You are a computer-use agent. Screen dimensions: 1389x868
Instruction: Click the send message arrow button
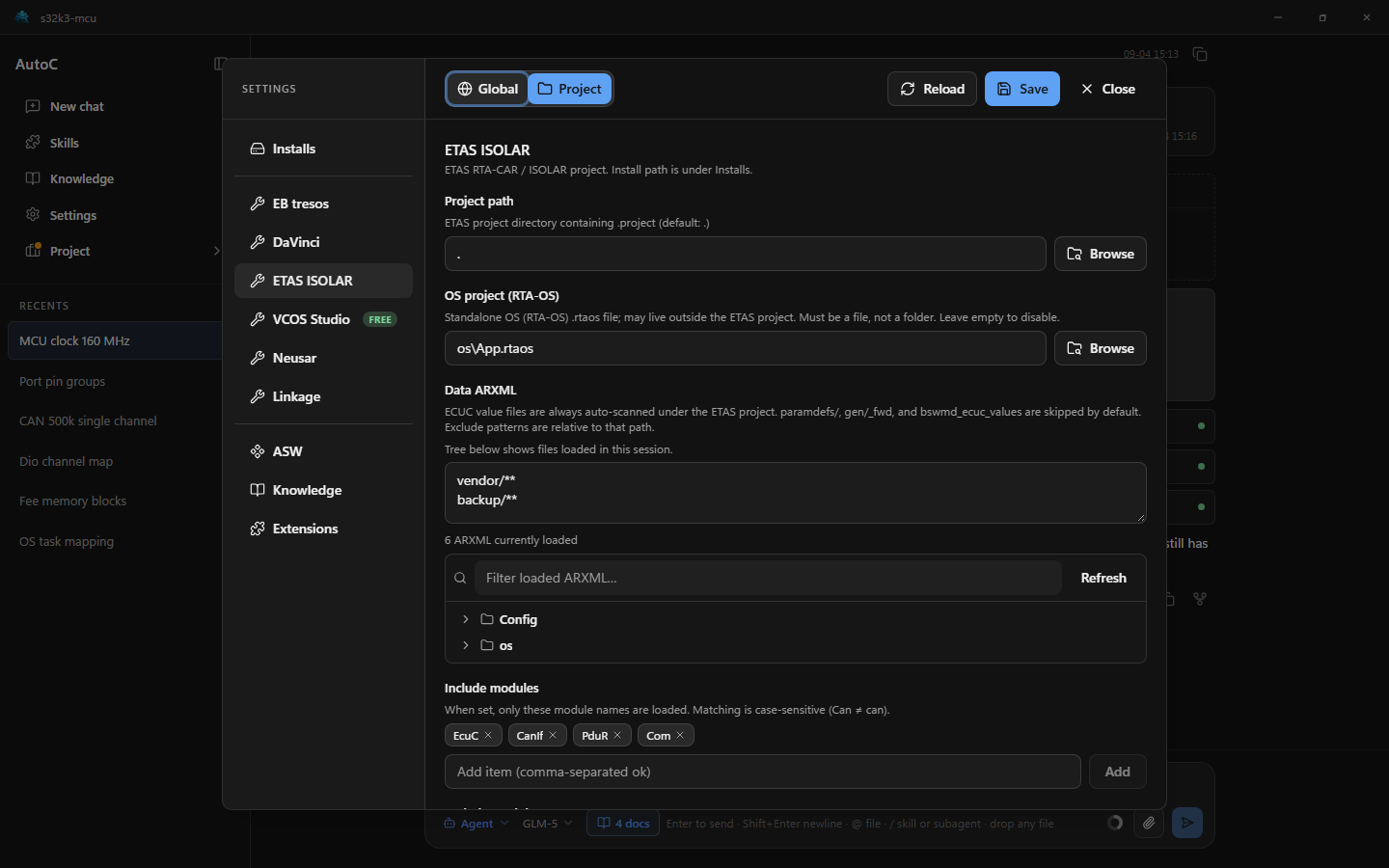(x=1187, y=823)
